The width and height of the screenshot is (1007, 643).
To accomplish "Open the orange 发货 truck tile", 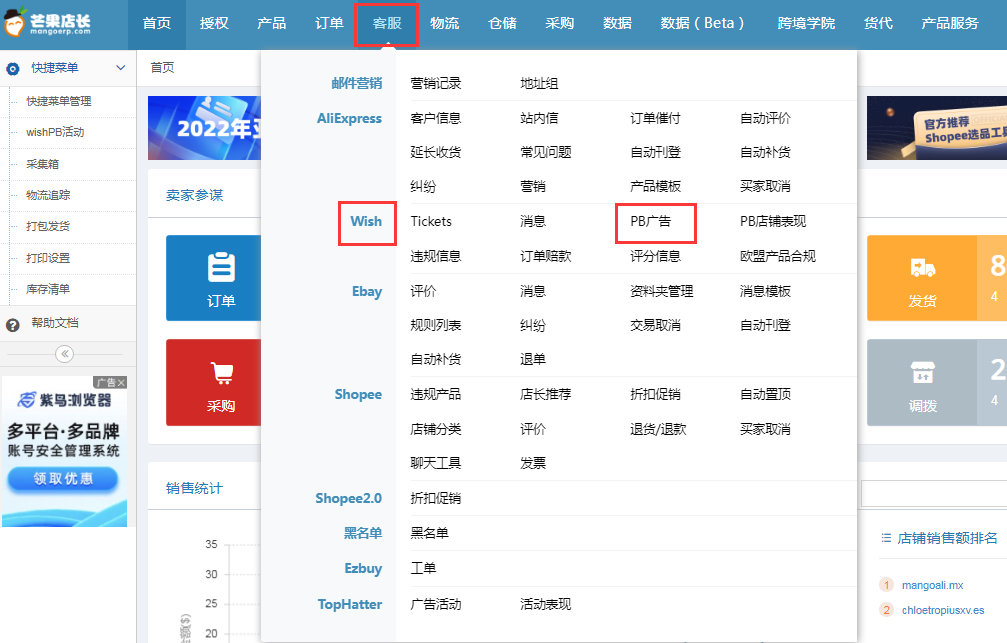I will click(922, 277).
